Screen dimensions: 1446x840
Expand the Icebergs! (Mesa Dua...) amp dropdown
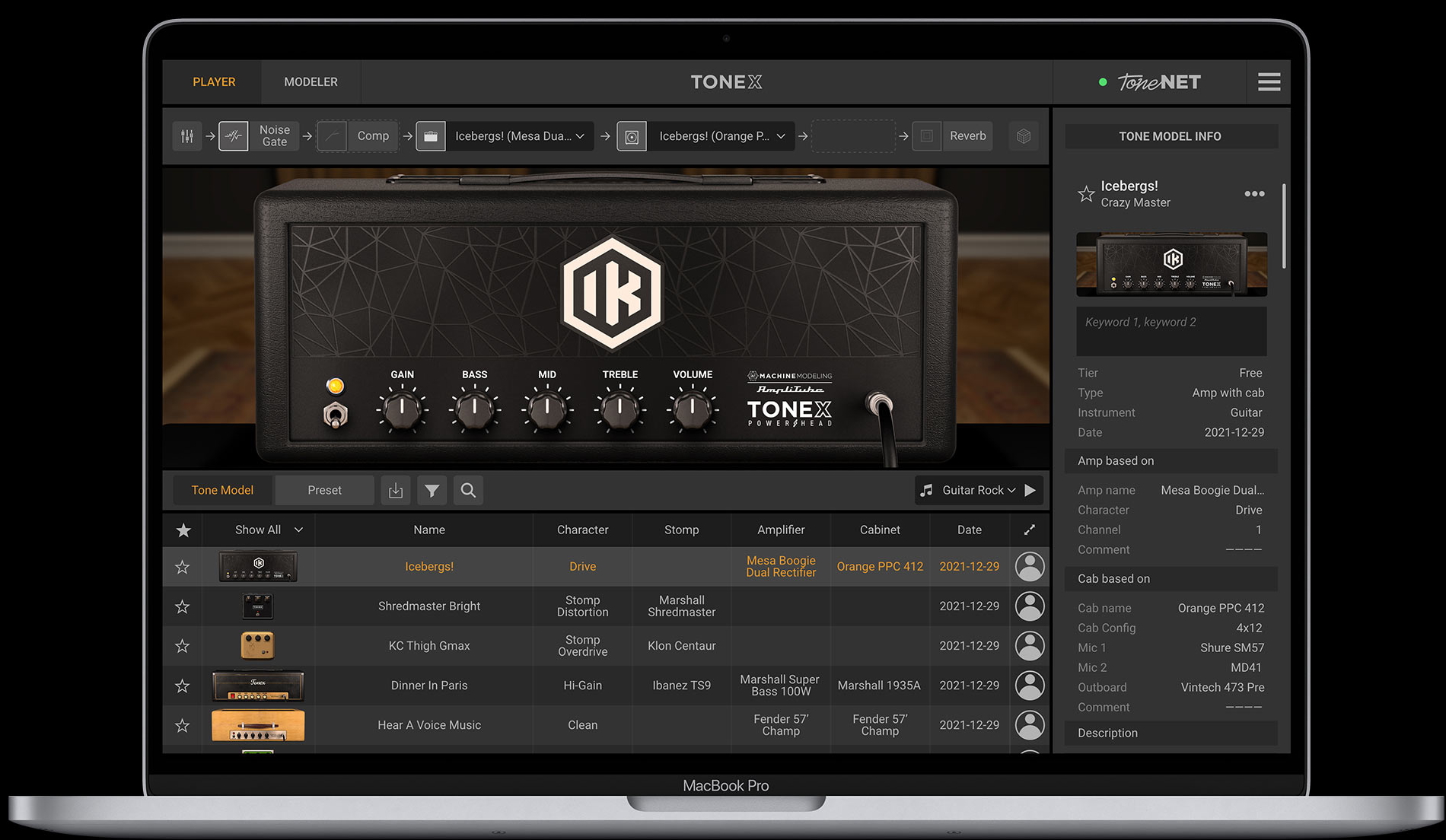(x=580, y=136)
